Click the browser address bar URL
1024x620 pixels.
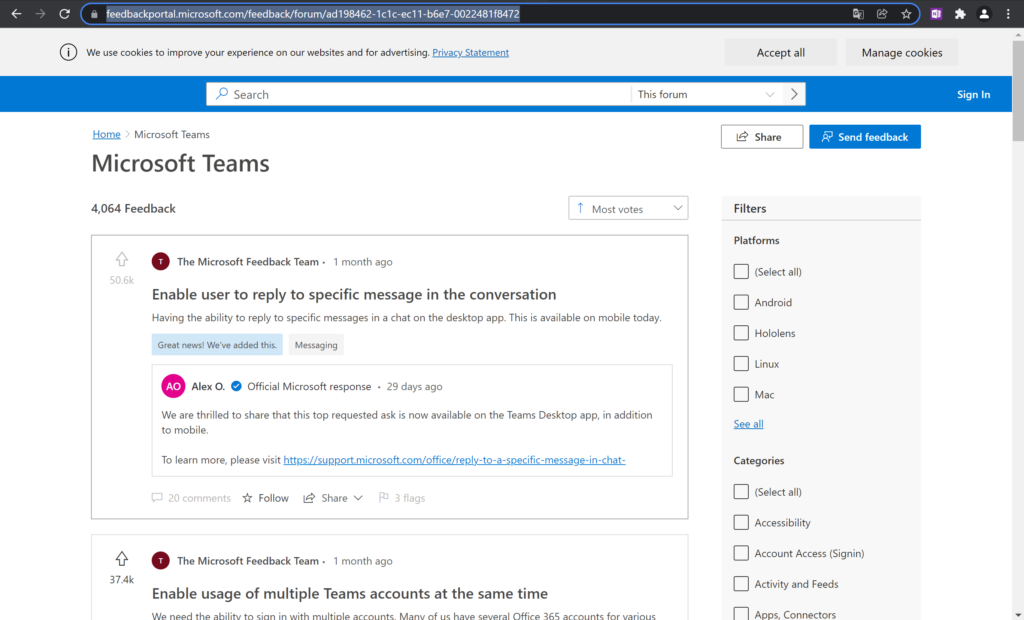point(313,14)
